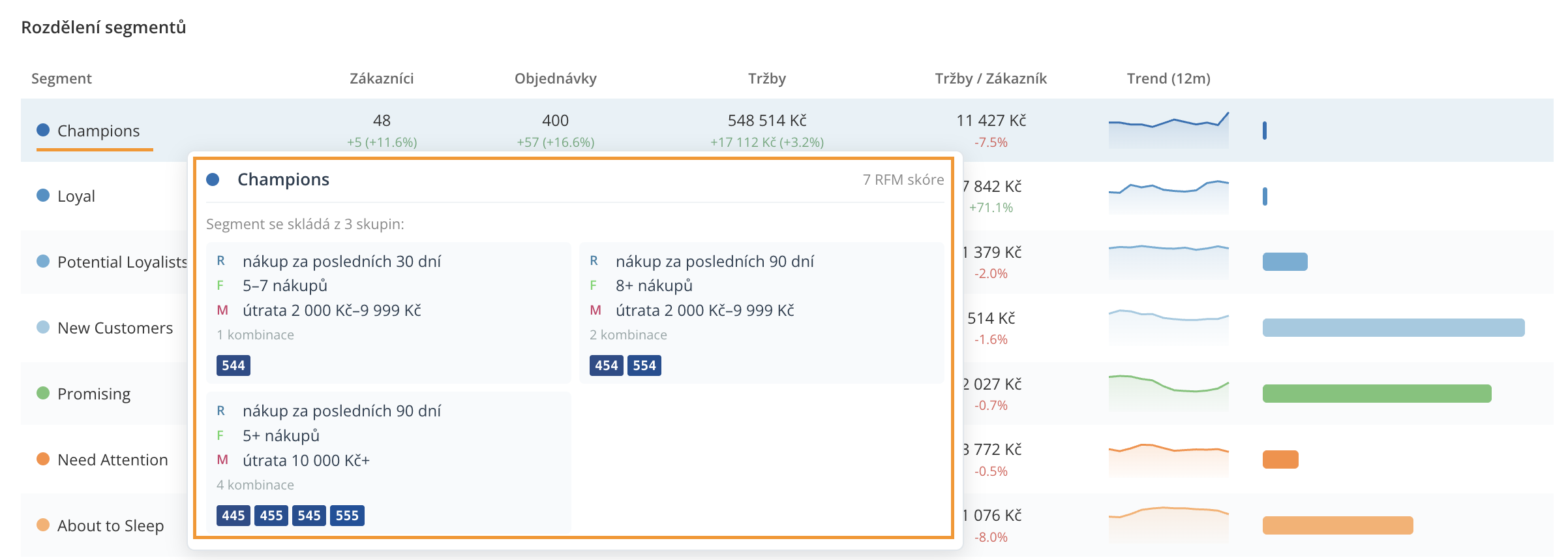This screenshot has height=560, width=1568.
Task: Click the Champions blue dot in table row
Action: (x=43, y=130)
